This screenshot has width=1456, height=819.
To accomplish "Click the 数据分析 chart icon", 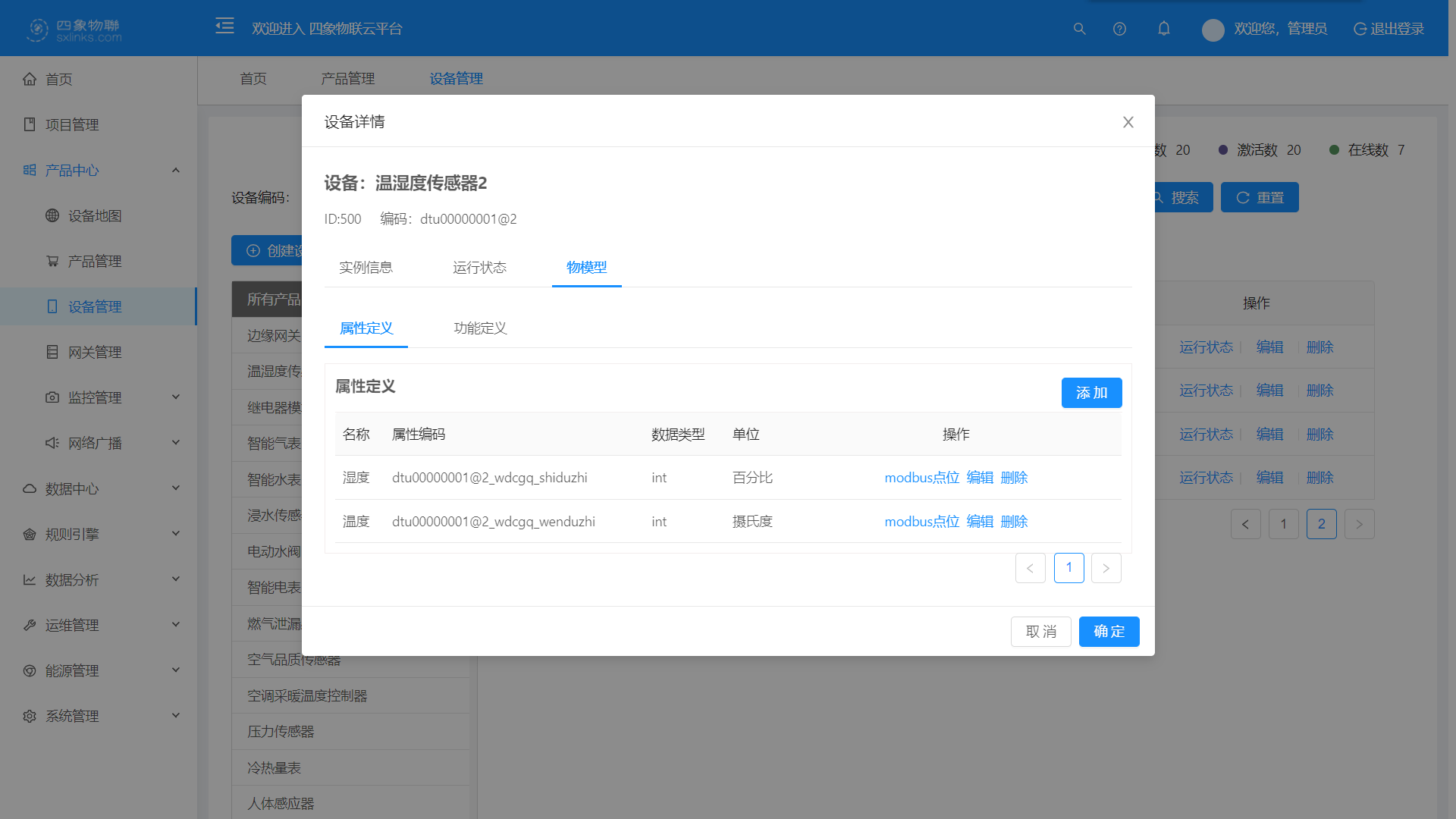I will pyautogui.click(x=30, y=579).
